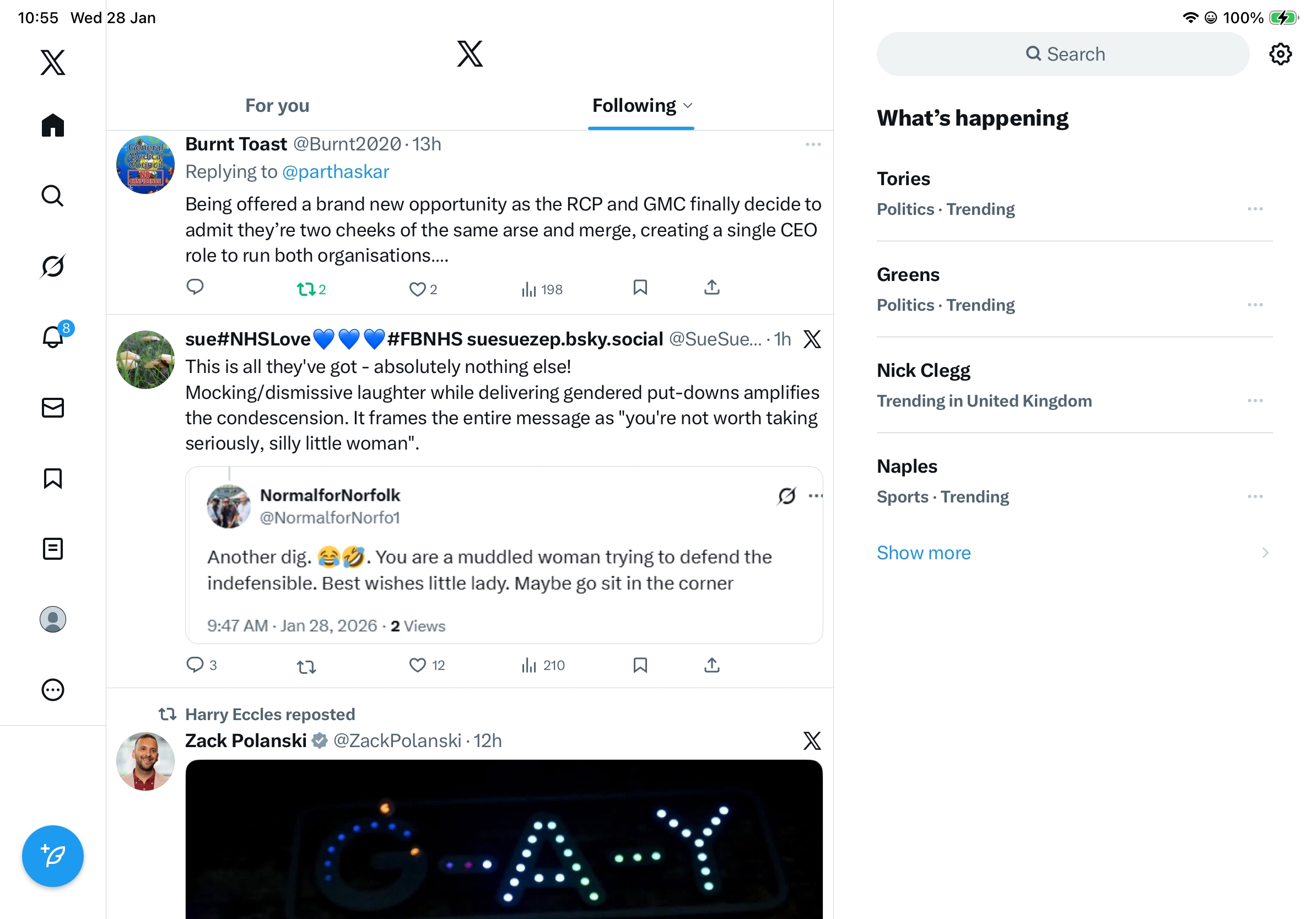The width and height of the screenshot is (1316, 919).
Task: Open the sidebar More circle icon
Action: (x=53, y=690)
